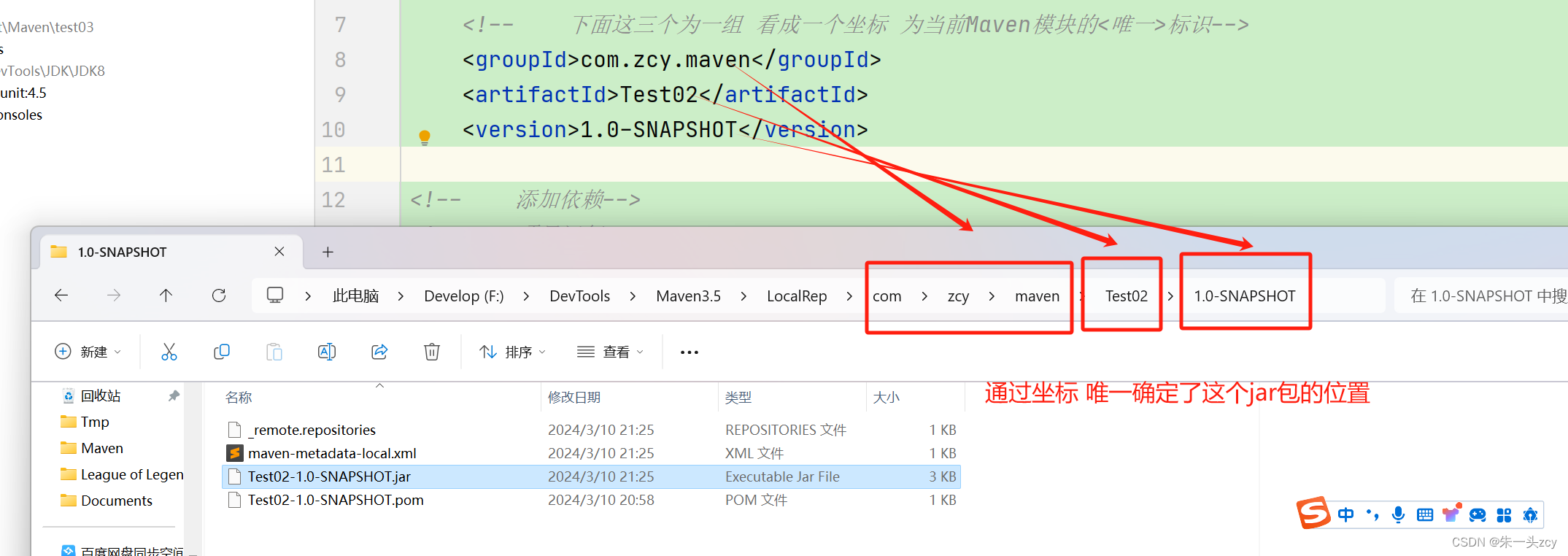Image resolution: width=1568 pixels, height=556 pixels.
Task: Open the 排序 sort dropdown
Action: coord(513,352)
